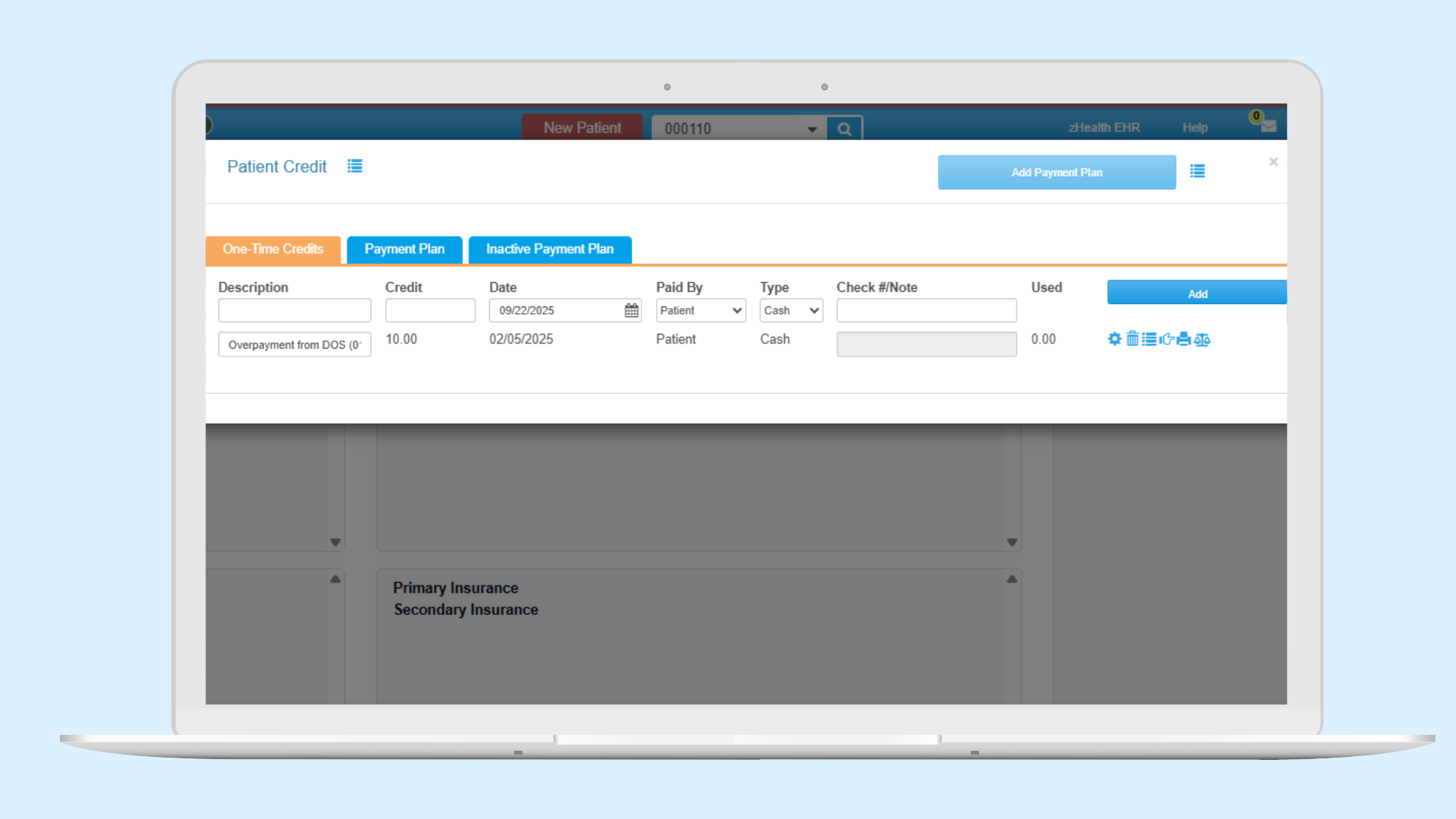Expand the patient ID 000110 dropdown arrow
Screen dimensions: 1456x819
[x=812, y=129]
